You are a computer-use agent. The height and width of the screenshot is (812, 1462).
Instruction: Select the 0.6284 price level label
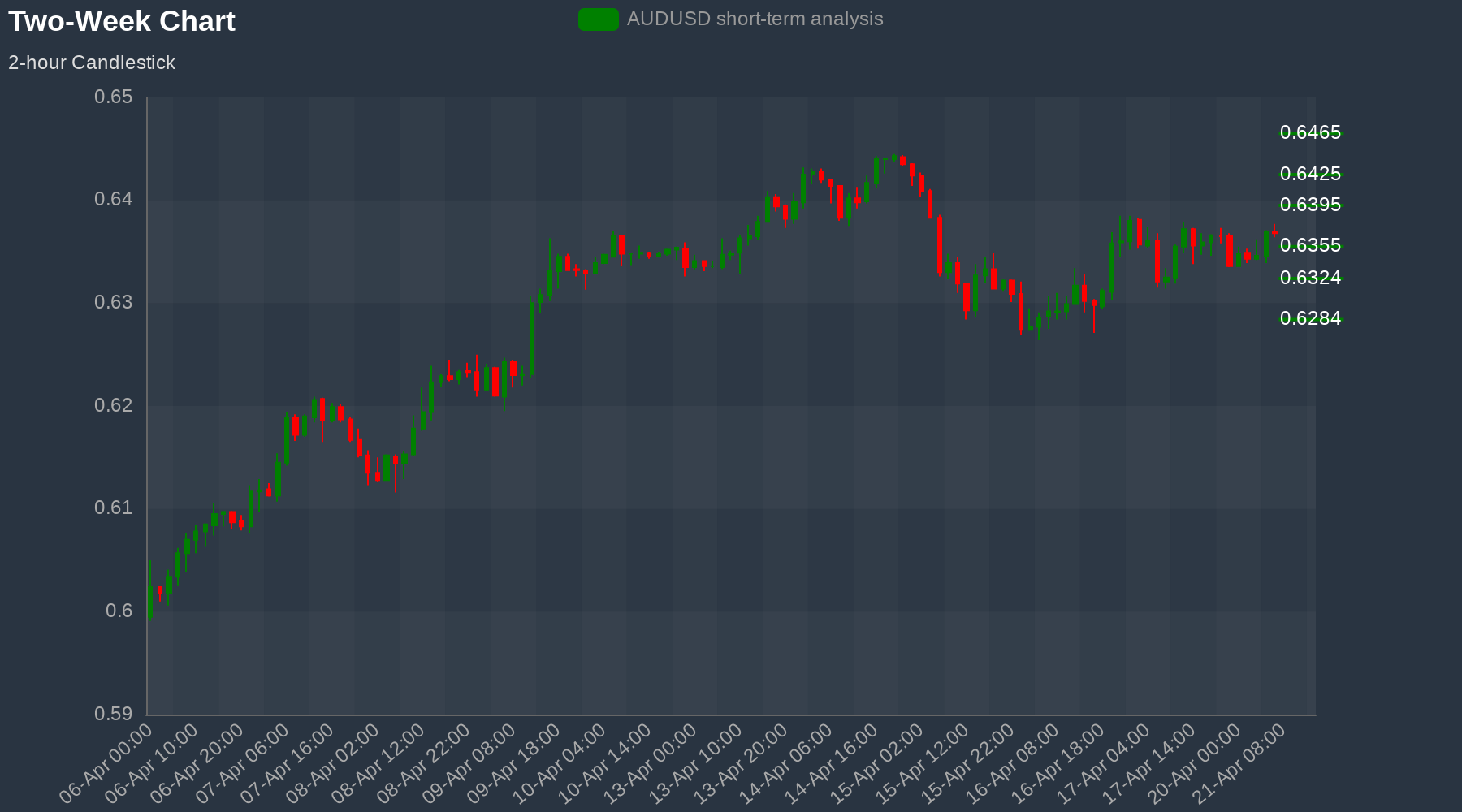click(1309, 318)
